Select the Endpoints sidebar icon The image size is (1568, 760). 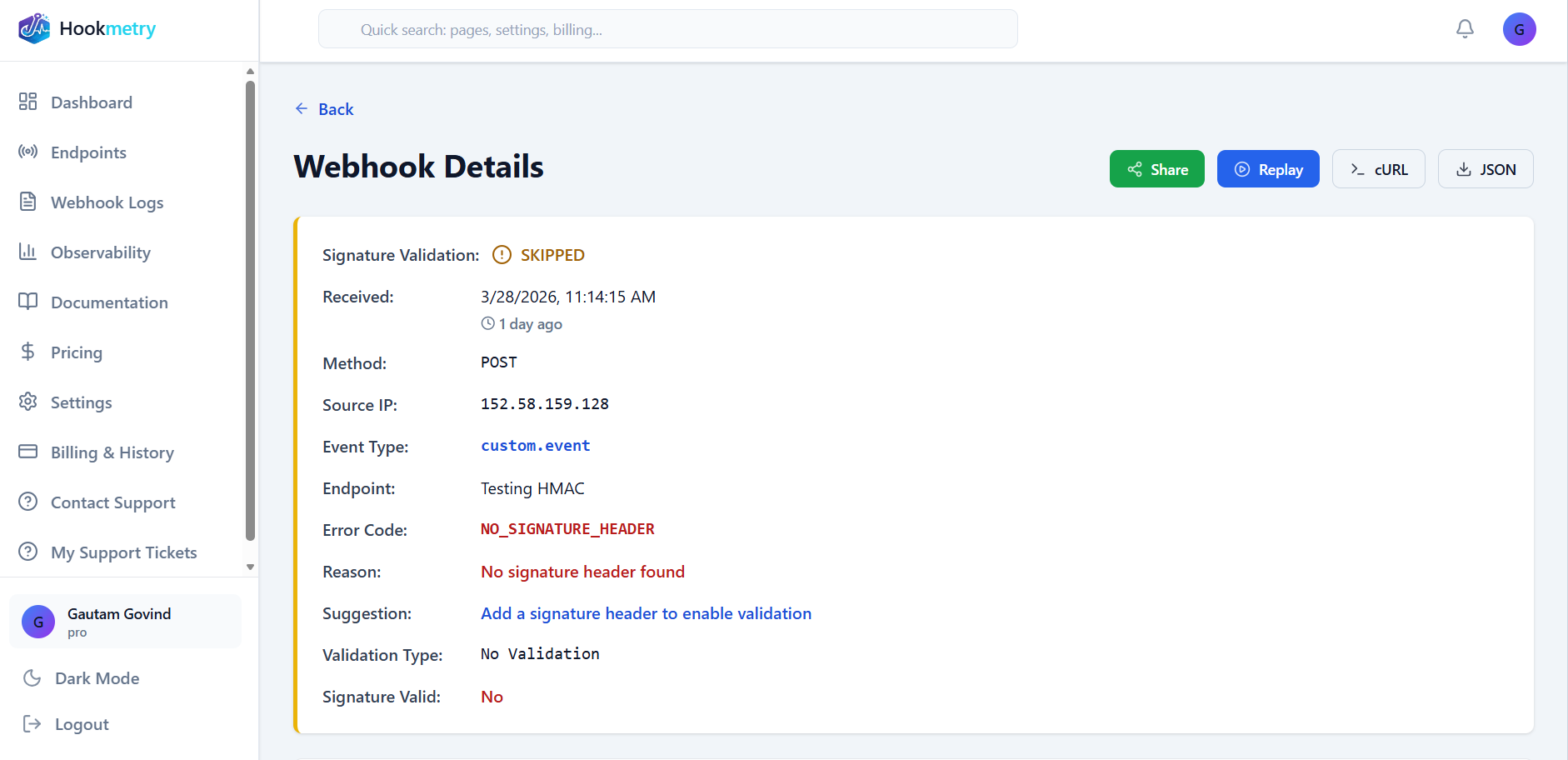point(27,152)
